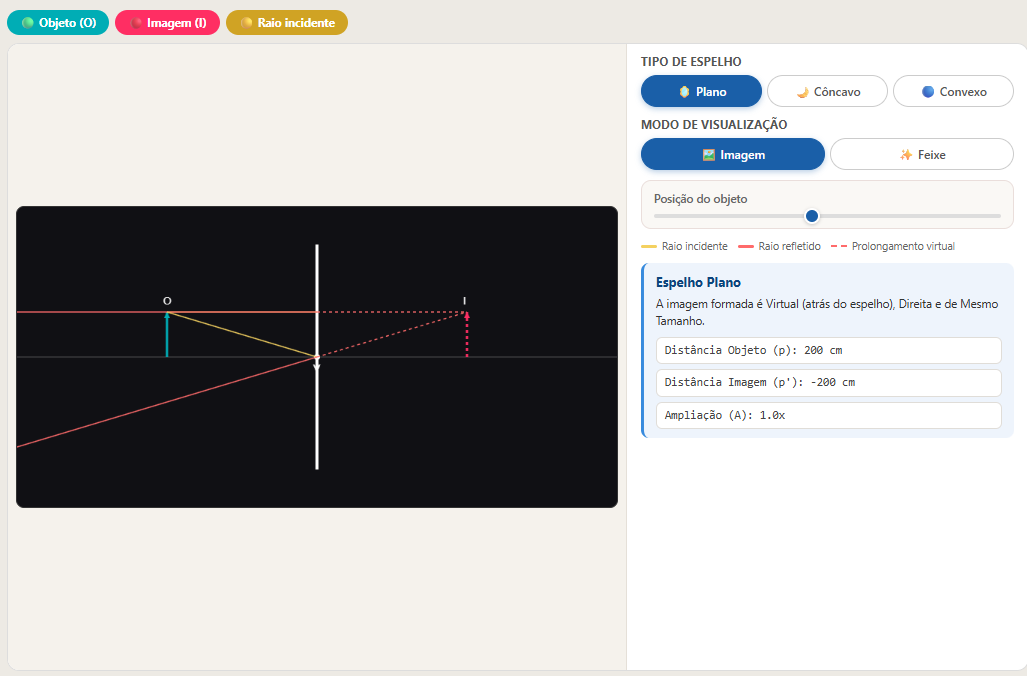
Task: Click the I label above the image
Action: 464,301
